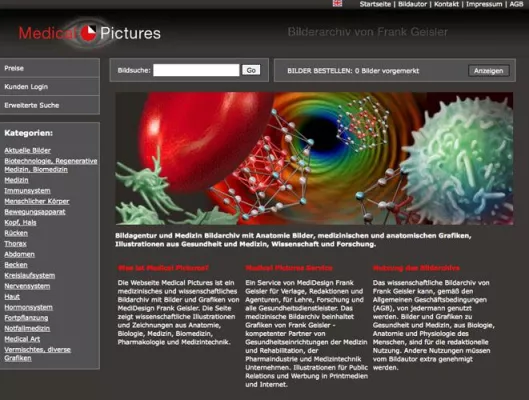Open the Impressum page
This screenshot has height=400, width=529.
click(484, 4)
